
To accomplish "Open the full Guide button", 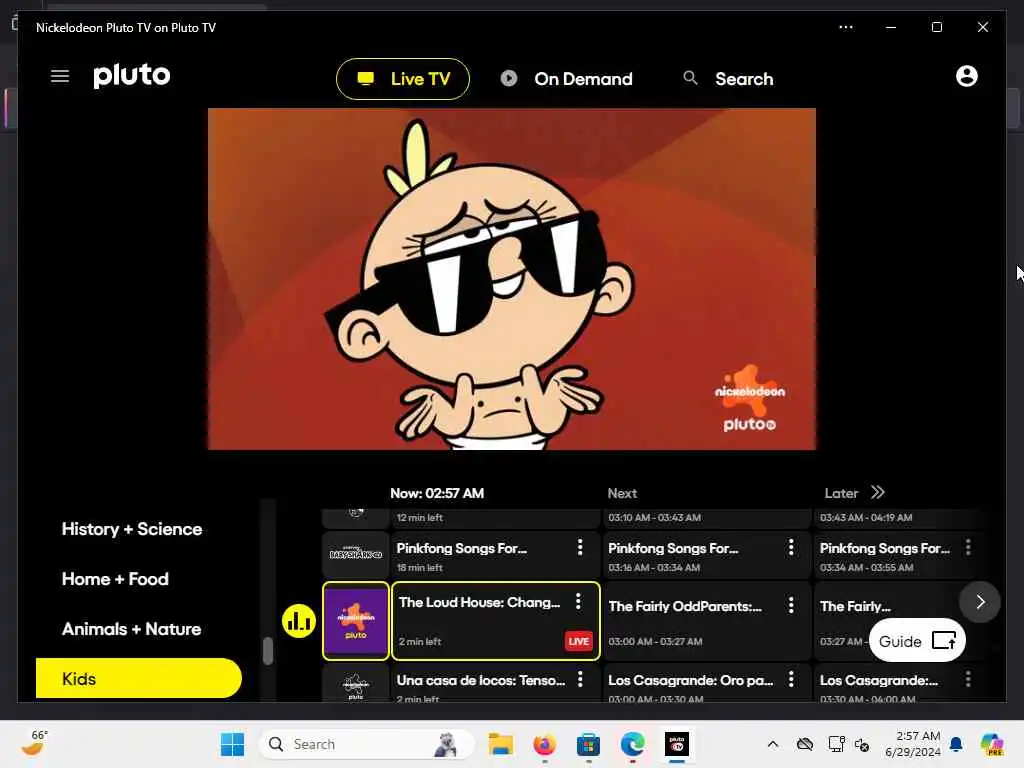I will pyautogui.click(x=917, y=641).
